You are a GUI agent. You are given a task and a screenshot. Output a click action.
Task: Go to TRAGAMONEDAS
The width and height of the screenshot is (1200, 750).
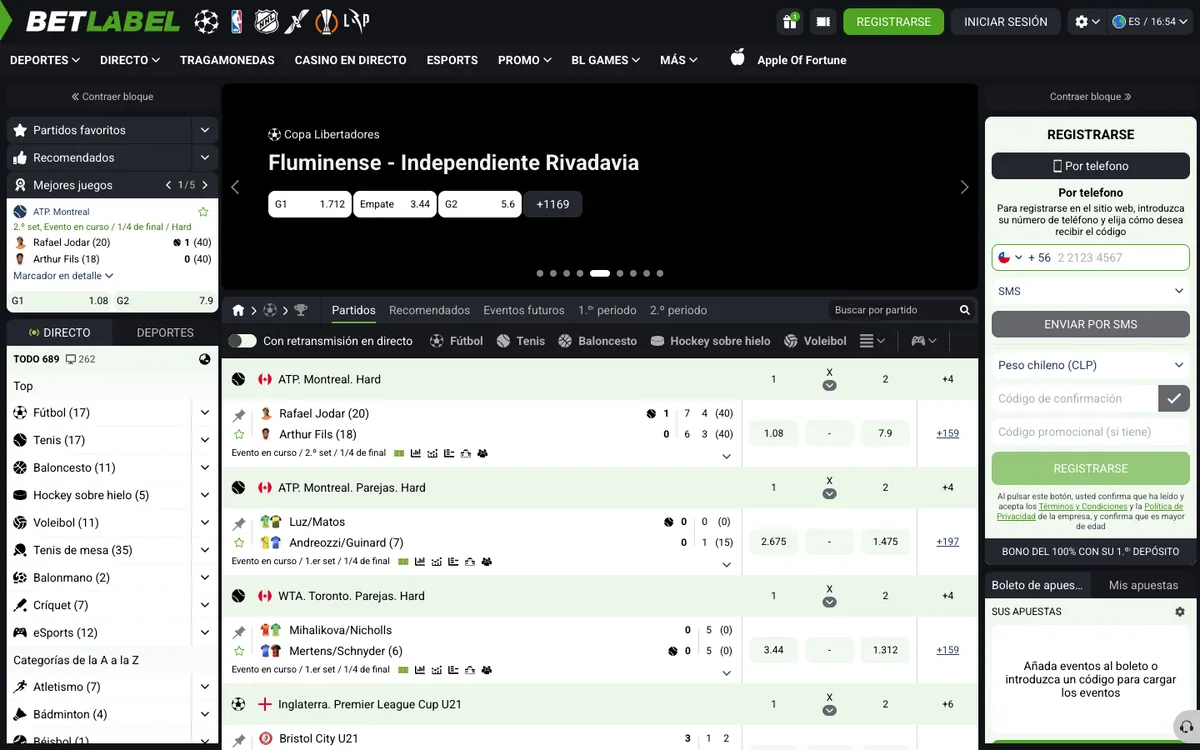point(227,60)
